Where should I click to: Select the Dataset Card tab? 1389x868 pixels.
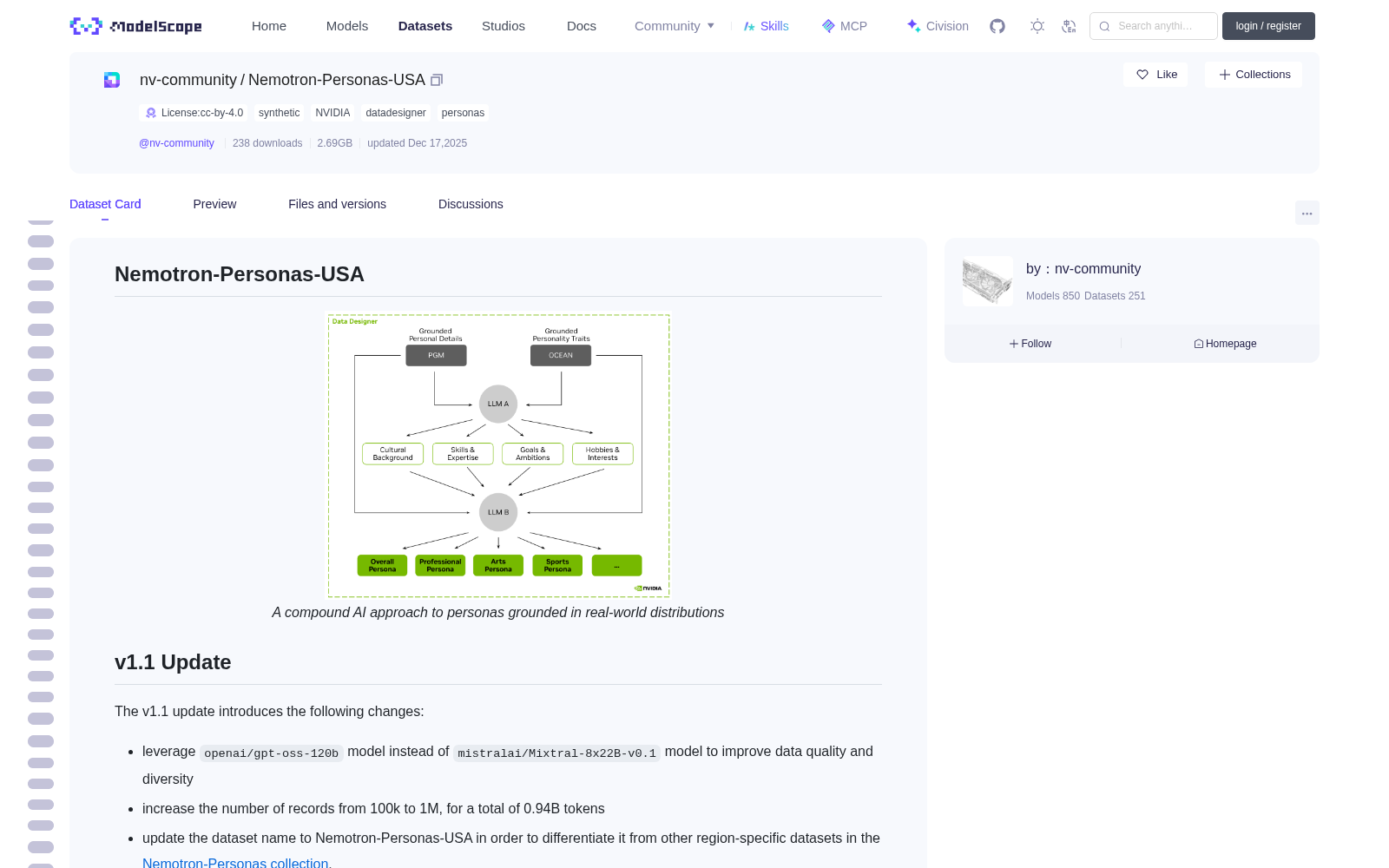coord(105,204)
